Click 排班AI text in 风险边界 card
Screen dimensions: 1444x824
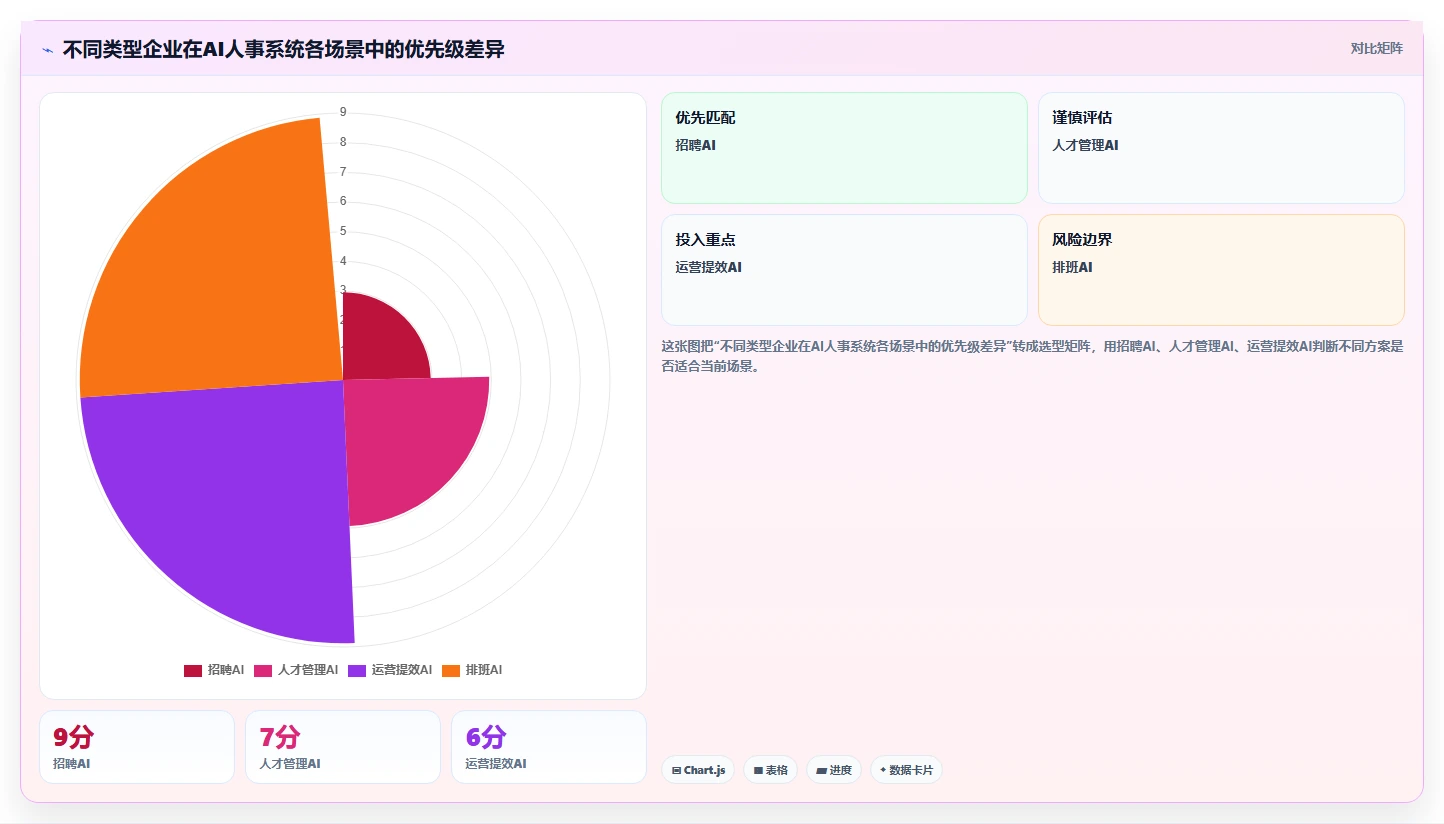(x=1072, y=267)
